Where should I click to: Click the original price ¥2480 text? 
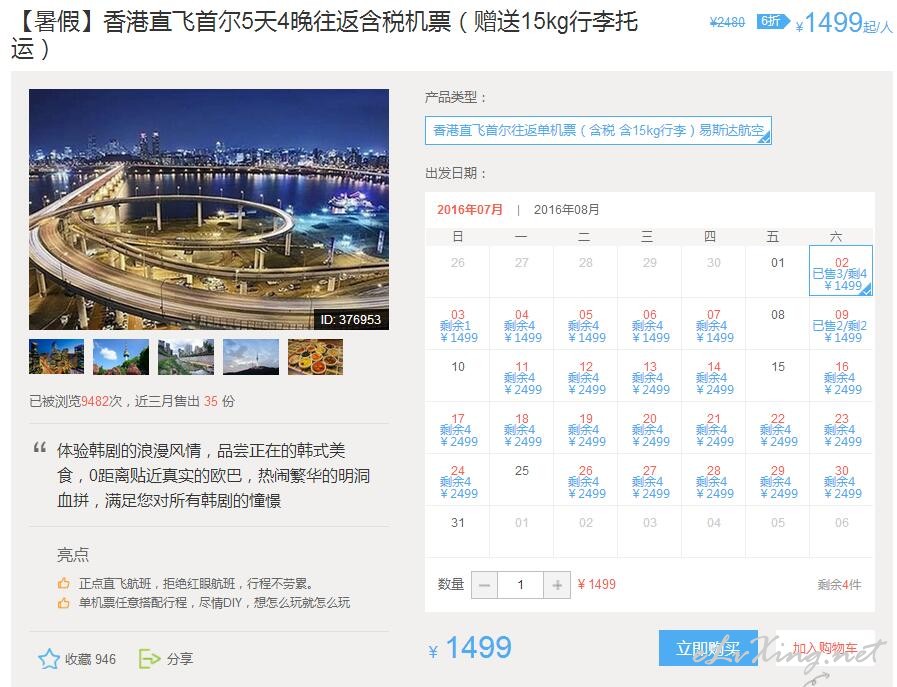(x=727, y=22)
